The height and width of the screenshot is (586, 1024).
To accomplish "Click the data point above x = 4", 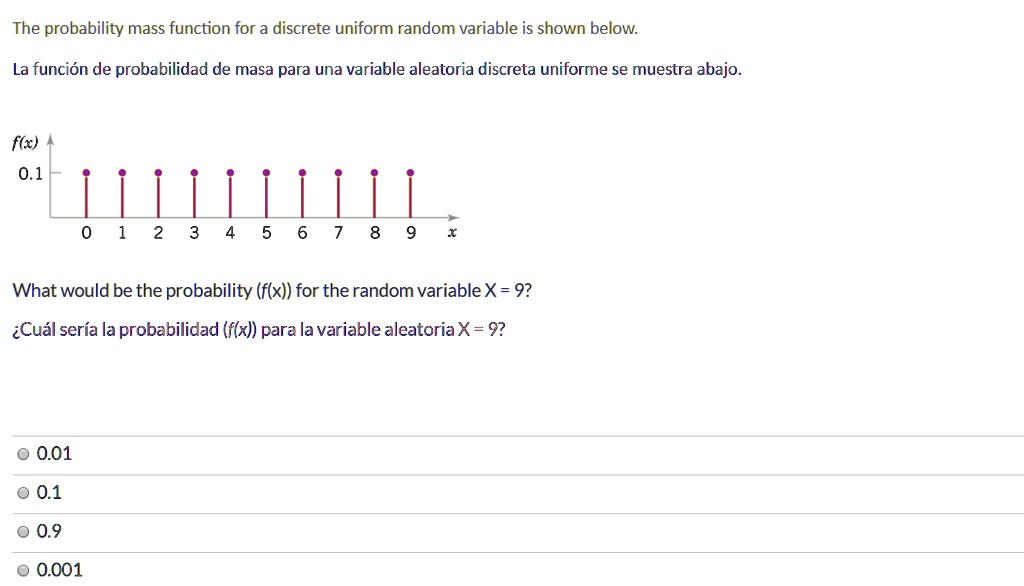I will [230, 172].
